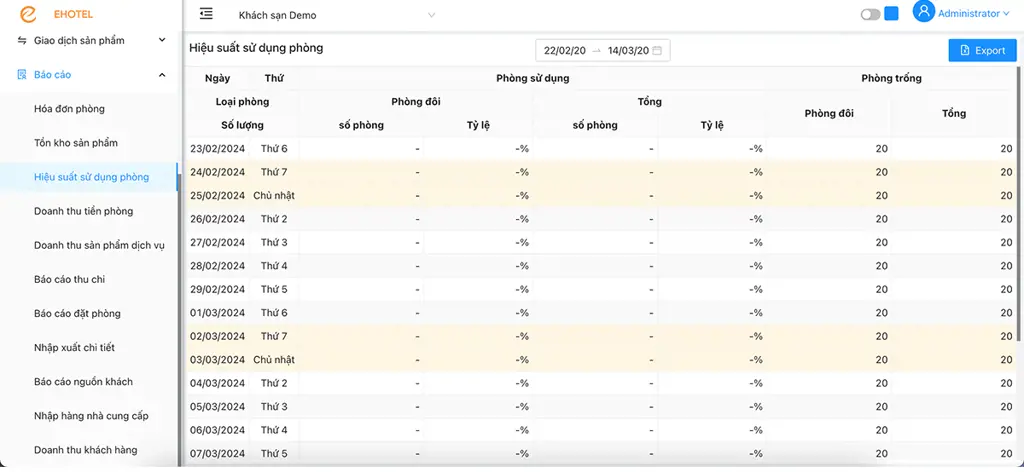
Task: Click the table's vertical scrollbar
Action: [x=1020, y=202]
